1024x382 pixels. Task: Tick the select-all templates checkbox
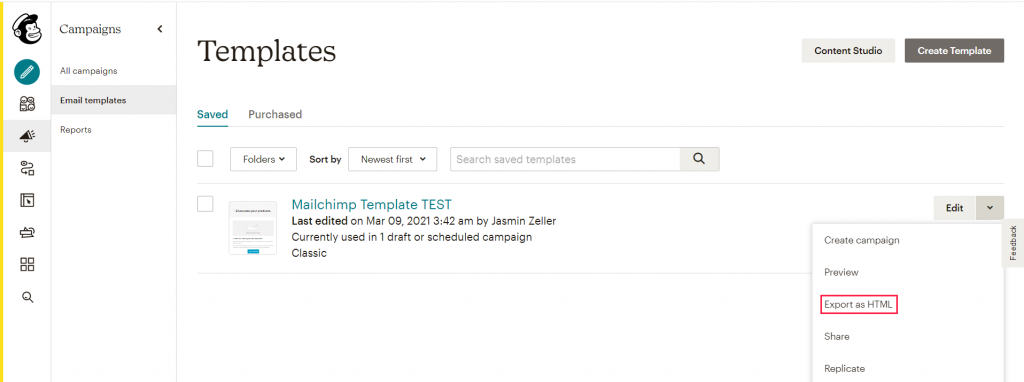205,159
